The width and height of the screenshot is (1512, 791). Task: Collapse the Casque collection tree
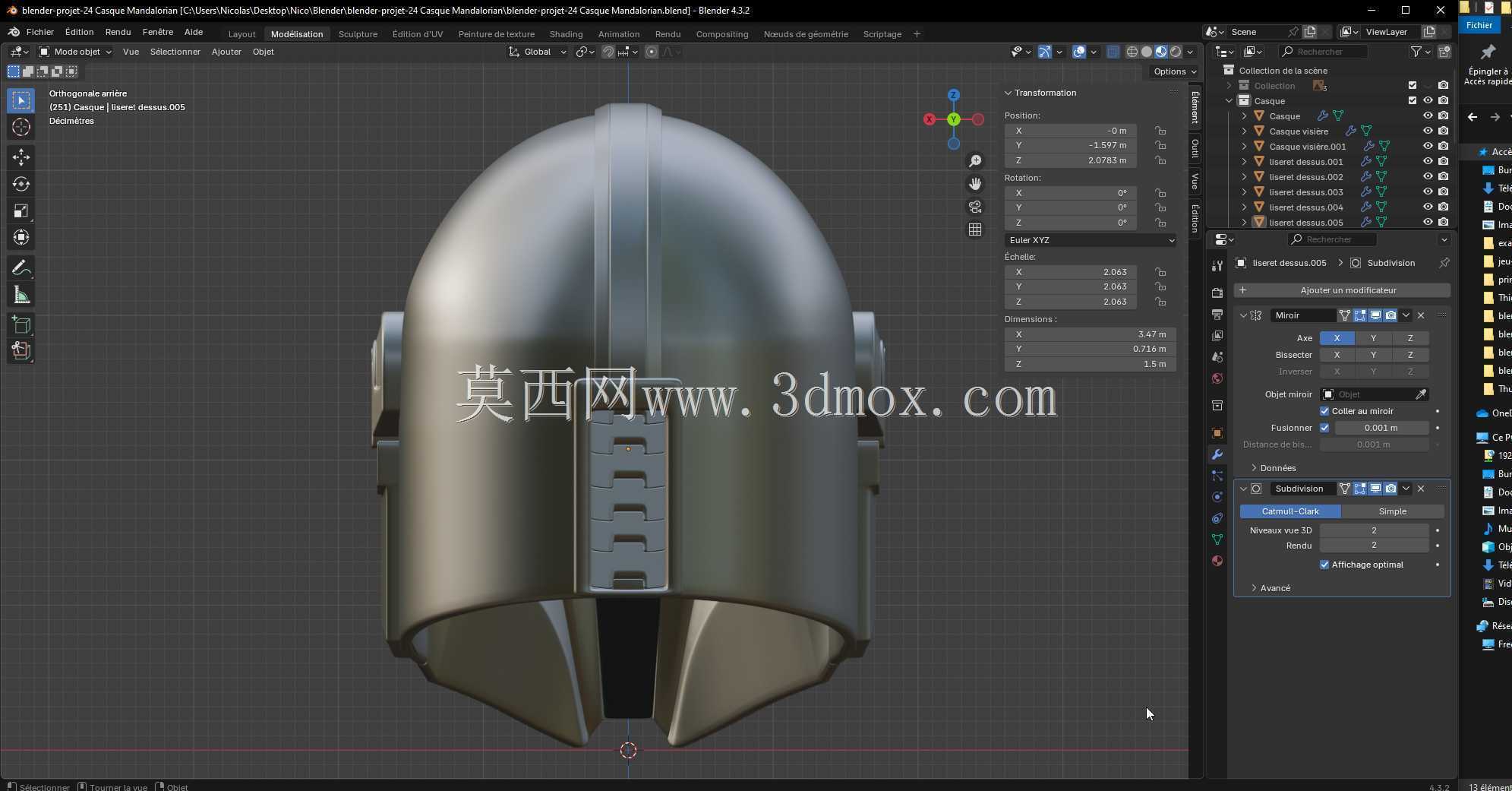[1229, 101]
